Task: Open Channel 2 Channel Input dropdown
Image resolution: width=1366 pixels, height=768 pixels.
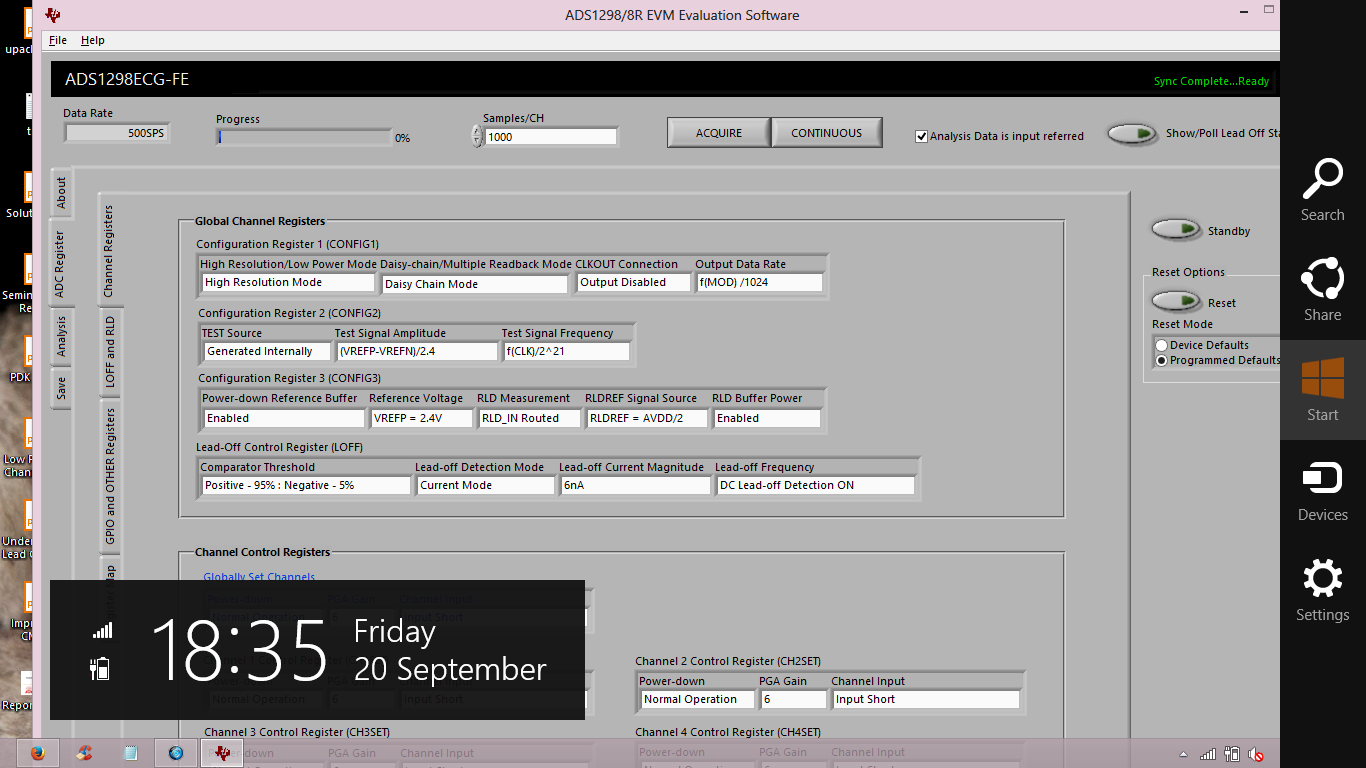Action: tap(926, 699)
